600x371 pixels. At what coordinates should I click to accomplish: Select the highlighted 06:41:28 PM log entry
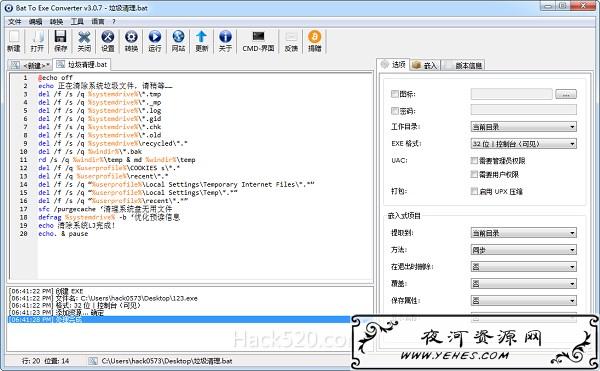point(179,319)
